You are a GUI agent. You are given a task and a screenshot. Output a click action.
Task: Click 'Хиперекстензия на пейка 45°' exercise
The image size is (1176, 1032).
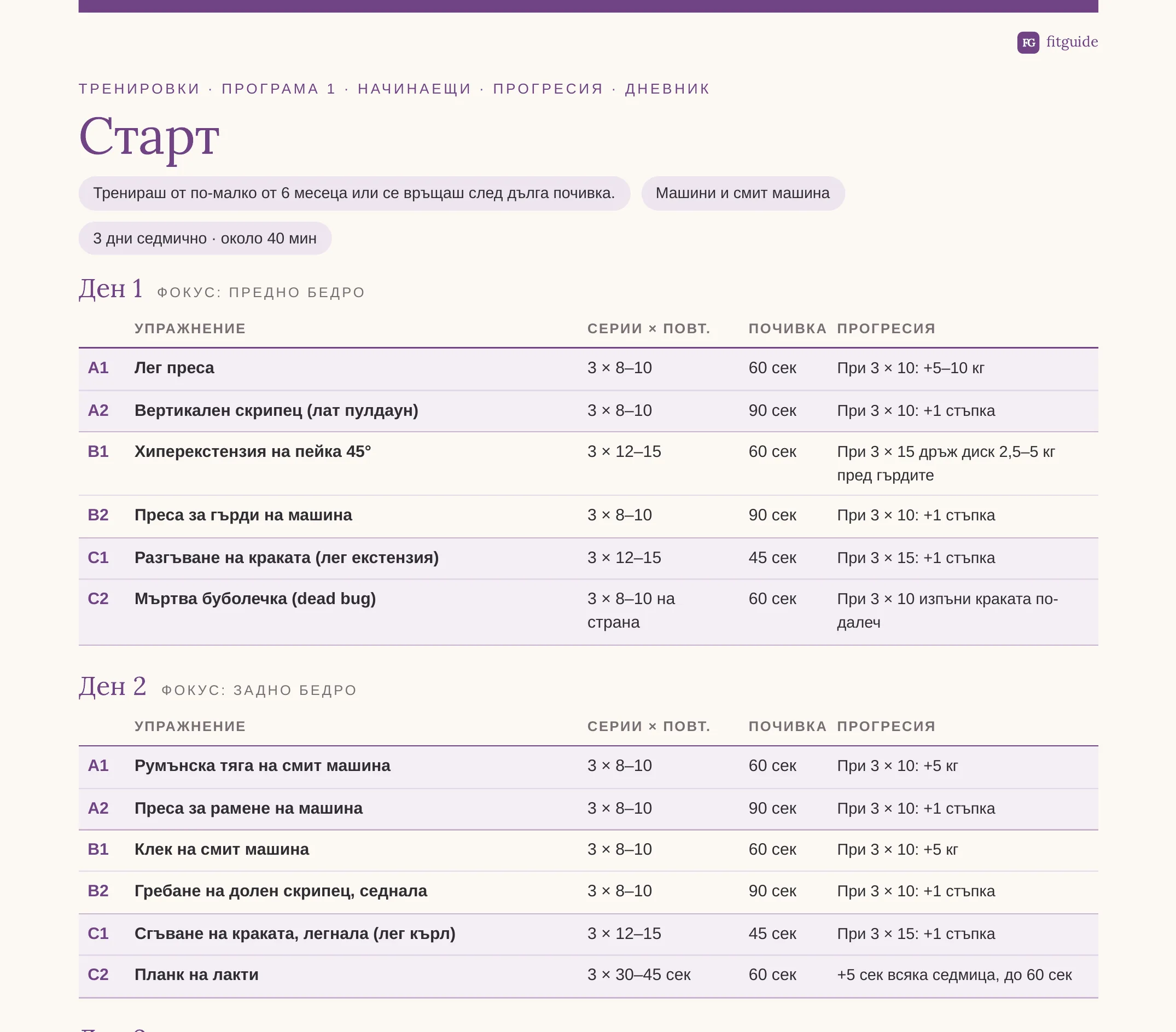(x=253, y=451)
